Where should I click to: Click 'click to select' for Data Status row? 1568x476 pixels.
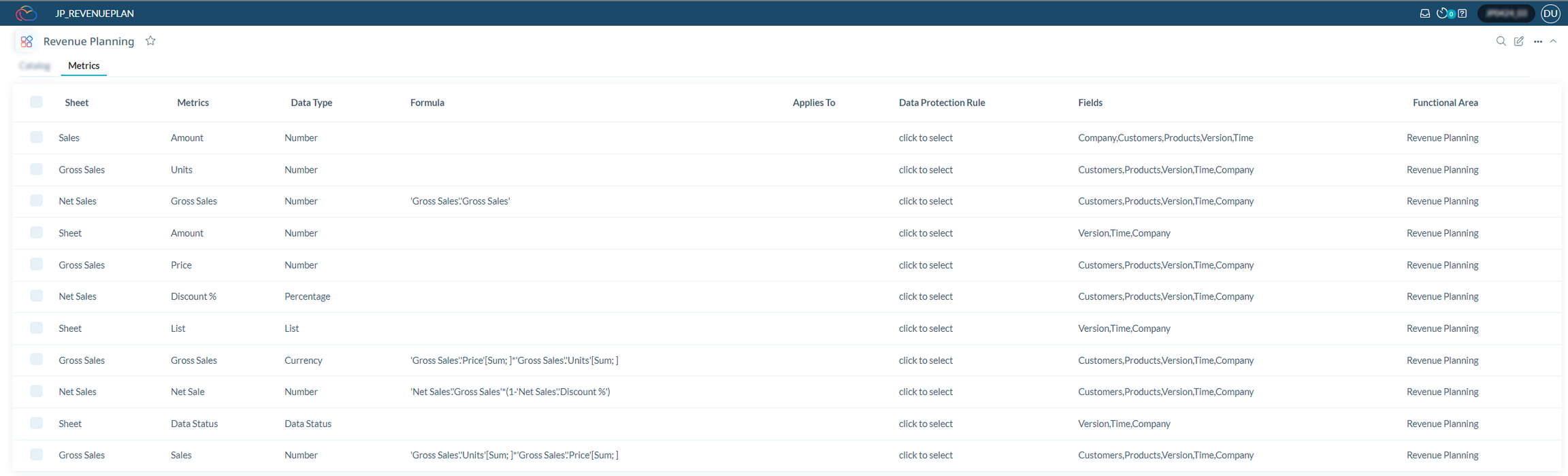coord(926,424)
